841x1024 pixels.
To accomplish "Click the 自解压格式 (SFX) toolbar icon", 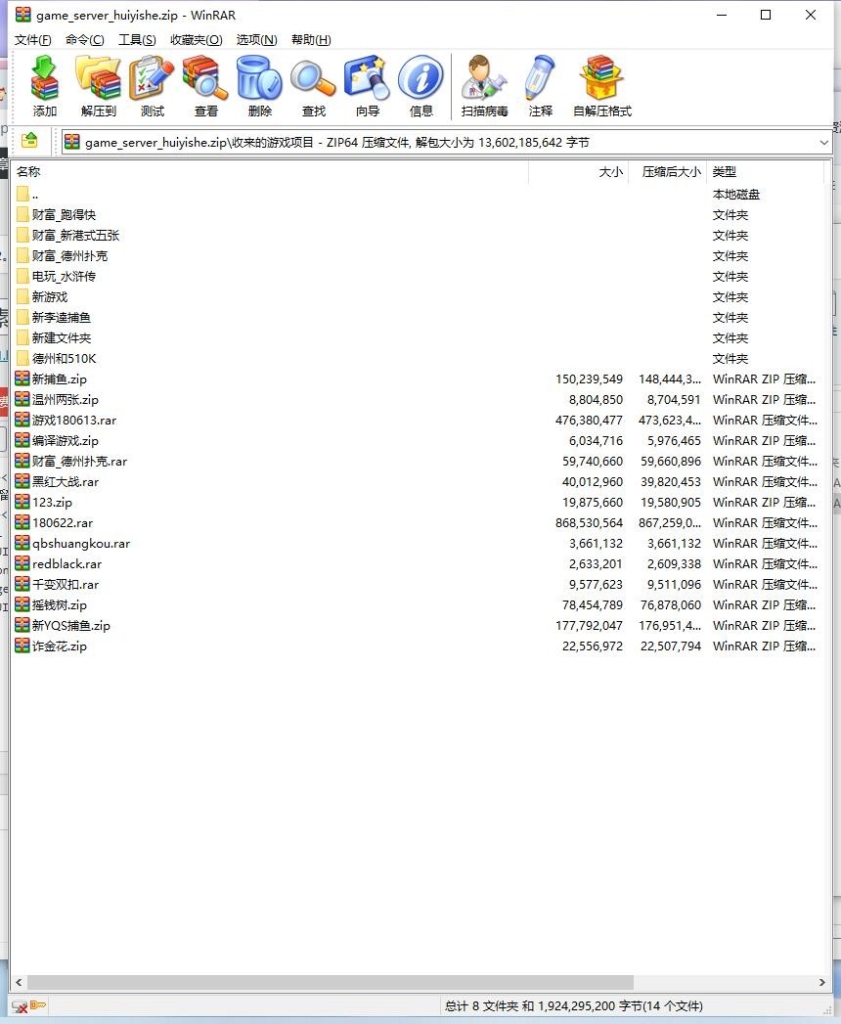I will [602, 86].
